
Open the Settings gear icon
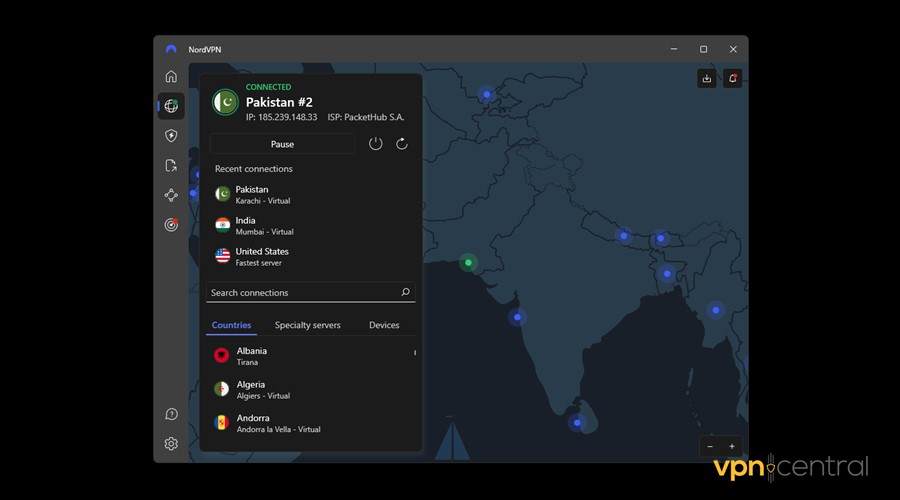click(x=171, y=444)
